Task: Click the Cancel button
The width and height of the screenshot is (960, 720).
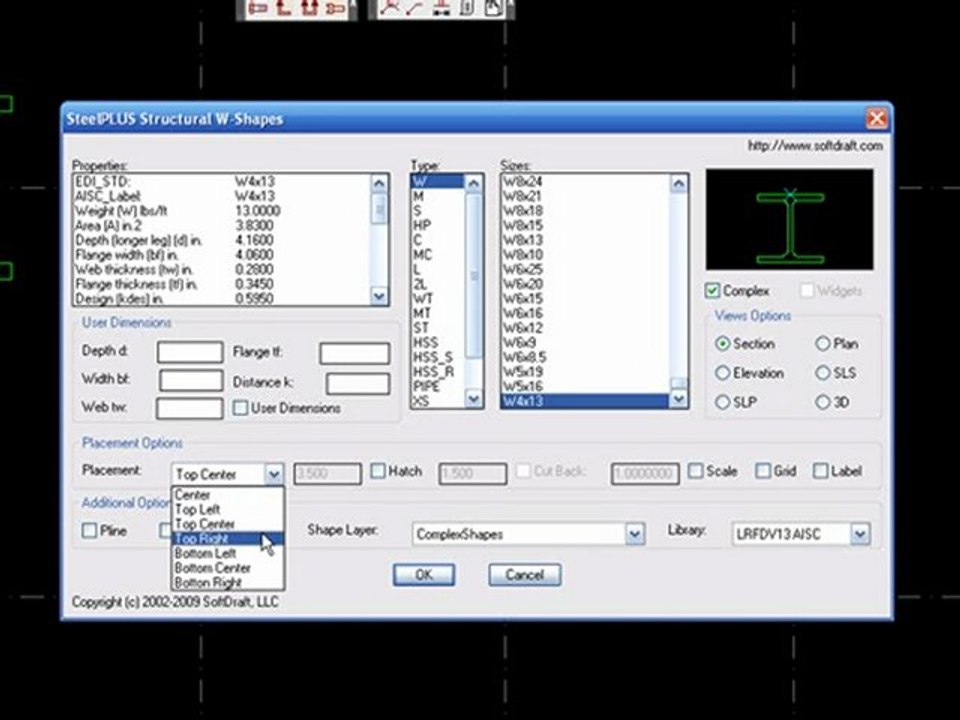Action: click(525, 574)
